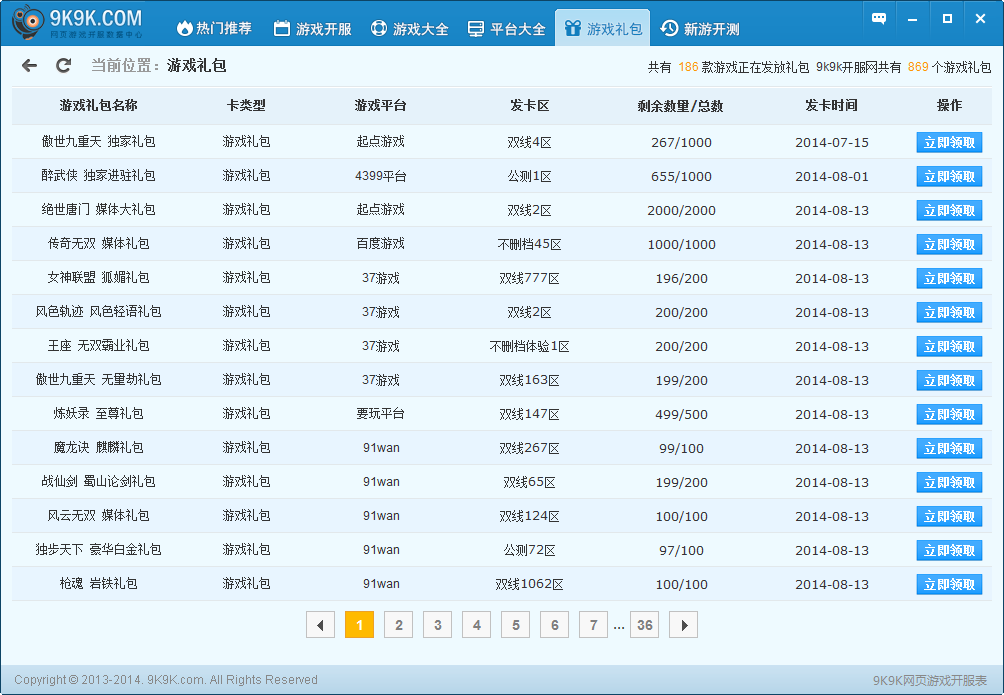Claim 传奇无双 媒体礼包 gift
The width and height of the screenshot is (1004, 695).
[x=949, y=244]
